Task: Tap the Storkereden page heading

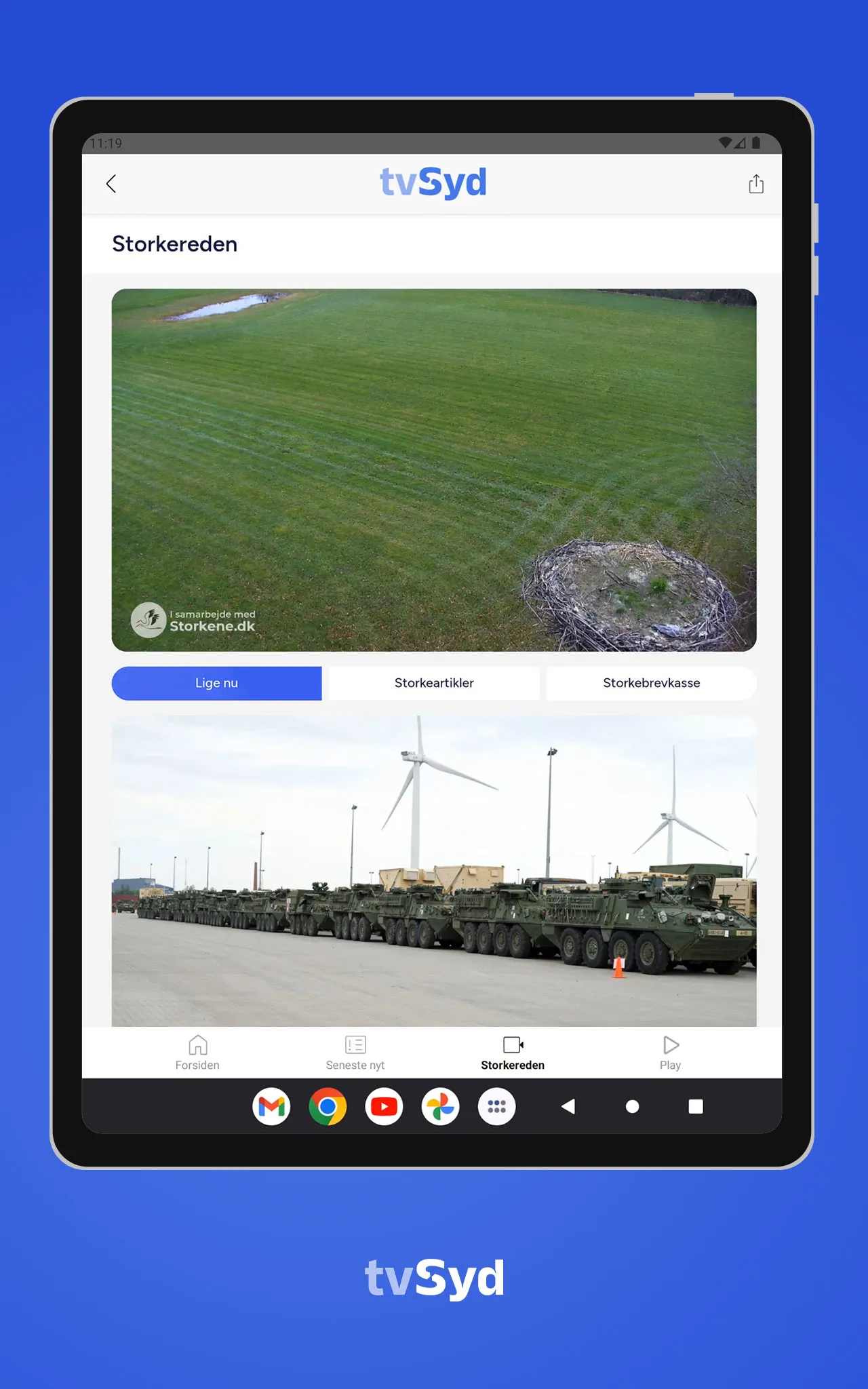Action: pyautogui.click(x=175, y=244)
